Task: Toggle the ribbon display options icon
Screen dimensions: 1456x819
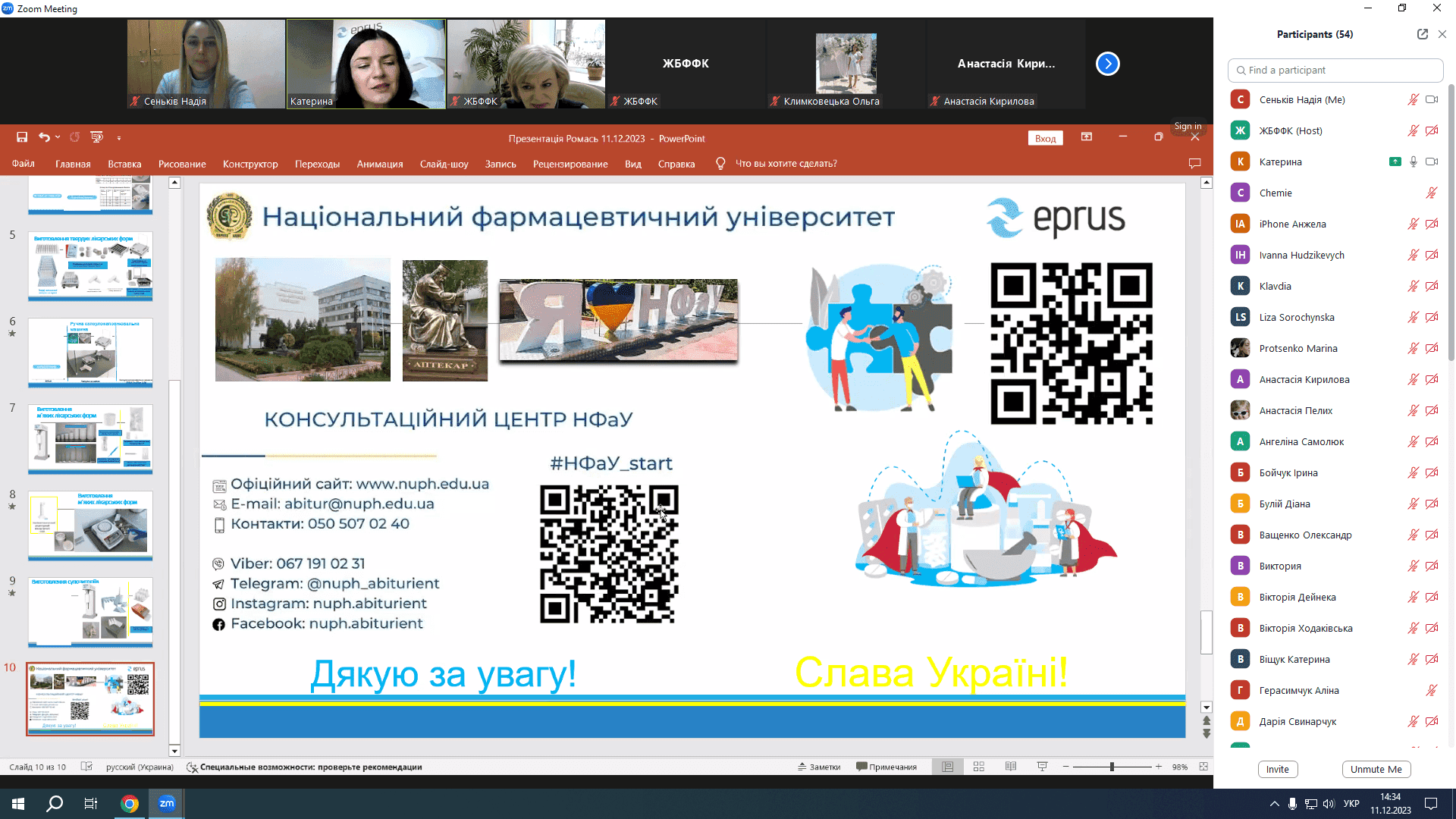Action: [1087, 137]
